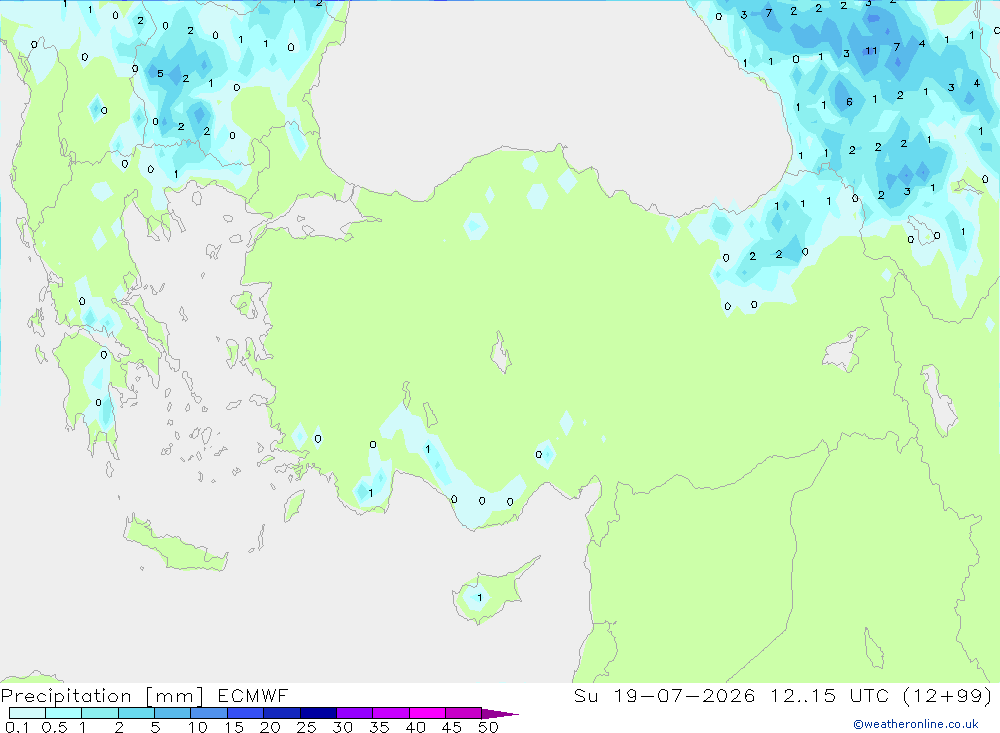Screen dimensions: 1000x733
Task: Click the ©weatheronline.co.uk credit link
Action: point(915,724)
